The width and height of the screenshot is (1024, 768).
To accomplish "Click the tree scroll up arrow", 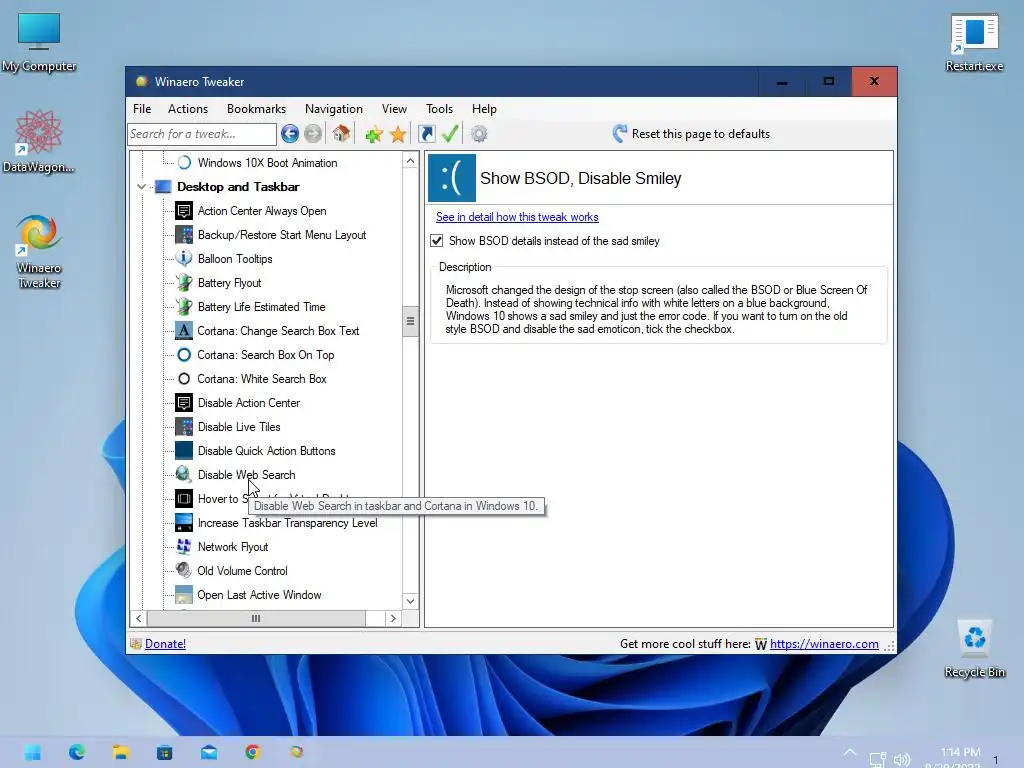I will click(x=410, y=161).
